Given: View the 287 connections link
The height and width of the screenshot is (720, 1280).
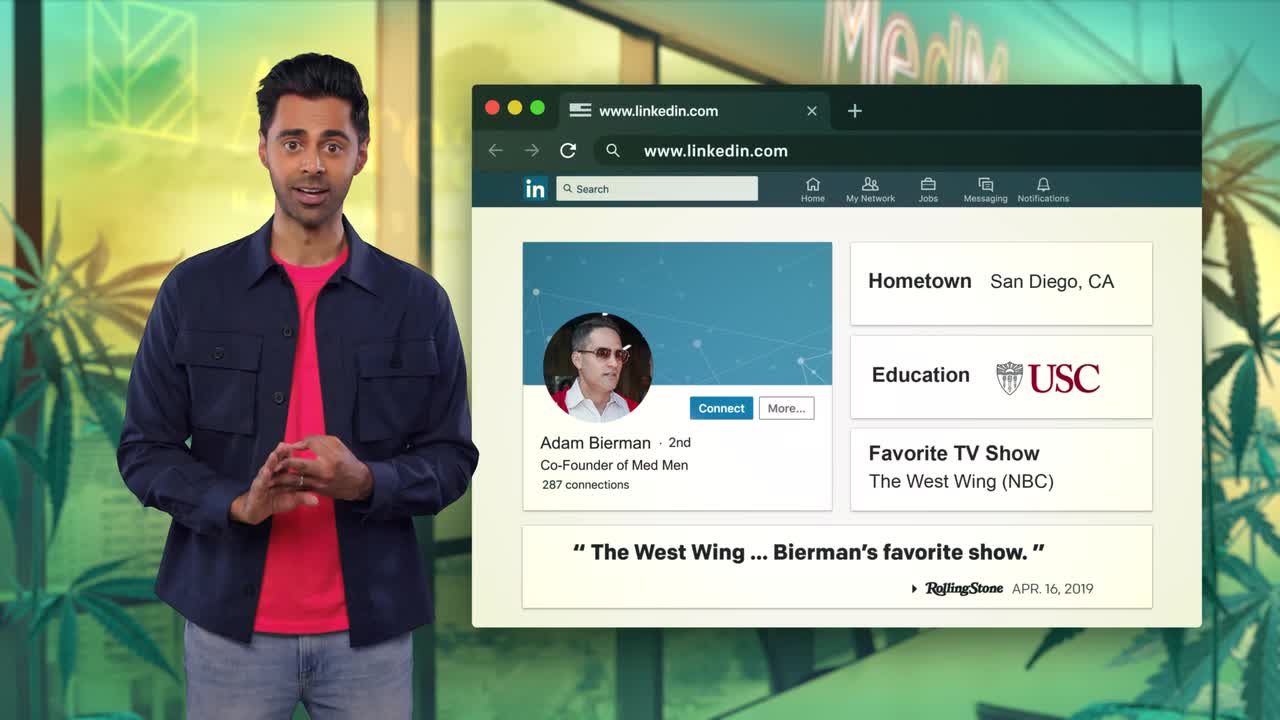Looking at the screenshot, I should (x=585, y=485).
